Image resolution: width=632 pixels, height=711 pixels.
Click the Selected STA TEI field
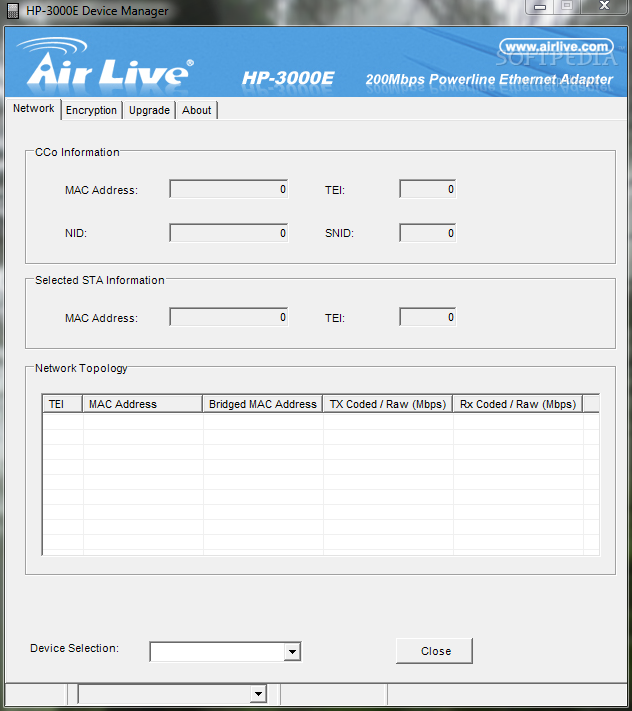click(427, 317)
